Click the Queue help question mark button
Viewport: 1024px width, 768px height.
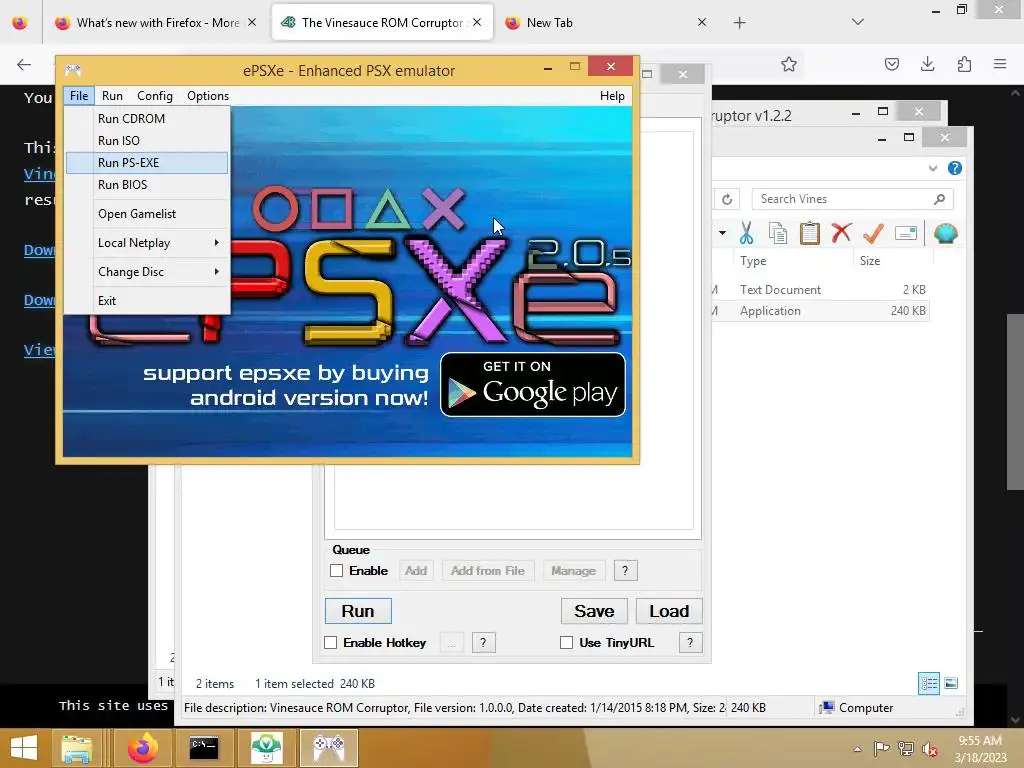pyautogui.click(x=625, y=571)
